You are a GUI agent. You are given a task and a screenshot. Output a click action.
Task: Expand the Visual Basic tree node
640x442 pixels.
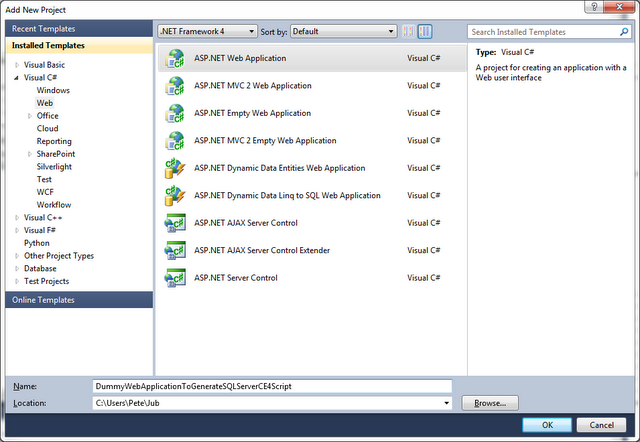(x=17, y=65)
